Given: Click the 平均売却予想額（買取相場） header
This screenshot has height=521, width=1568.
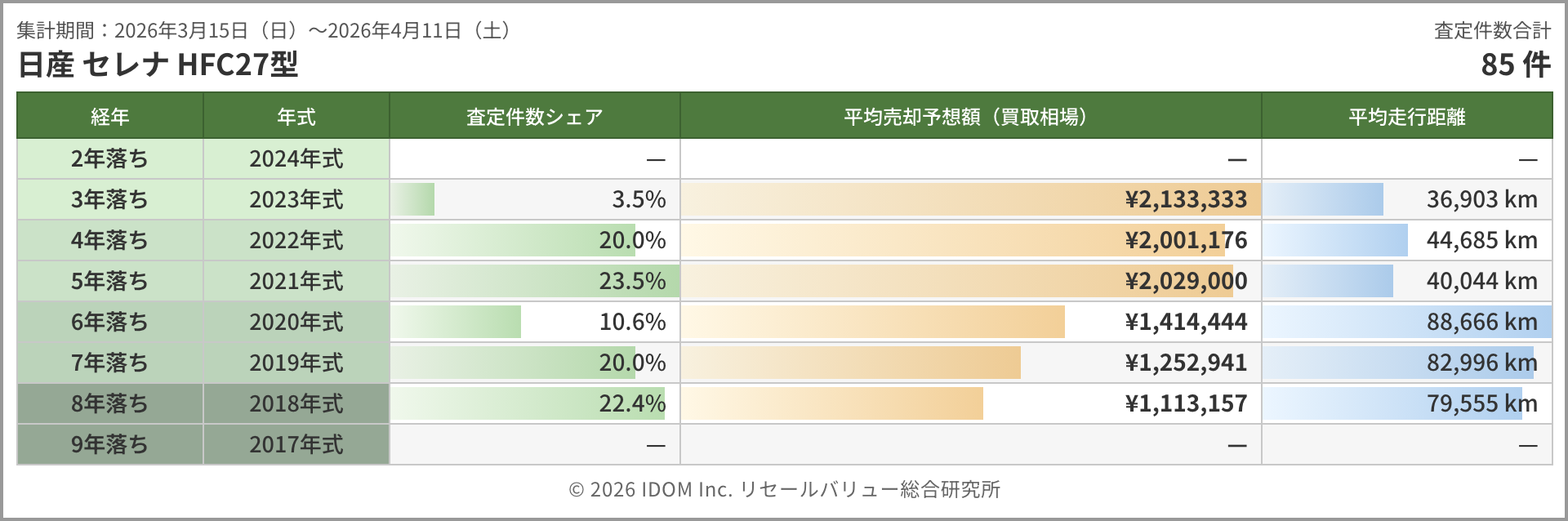Looking at the screenshot, I should (969, 117).
